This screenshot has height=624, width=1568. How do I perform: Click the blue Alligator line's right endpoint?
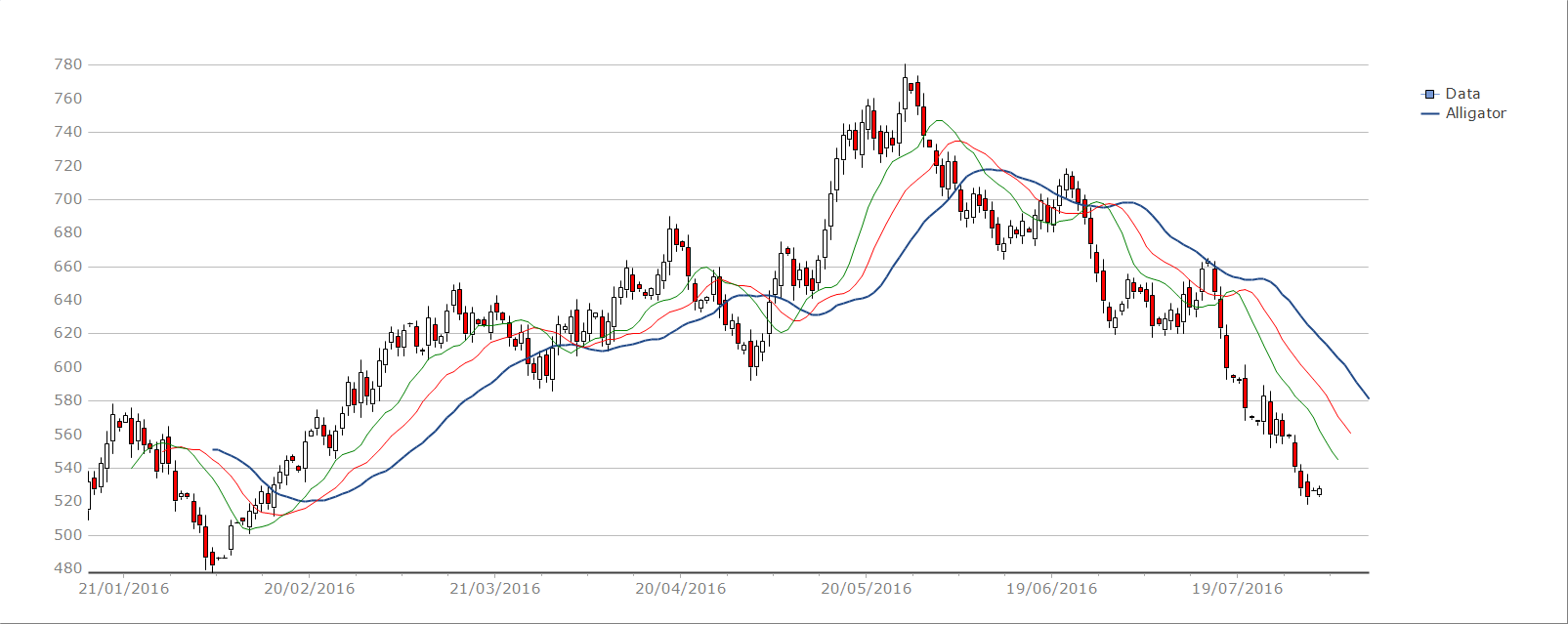click(x=1368, y=397)
